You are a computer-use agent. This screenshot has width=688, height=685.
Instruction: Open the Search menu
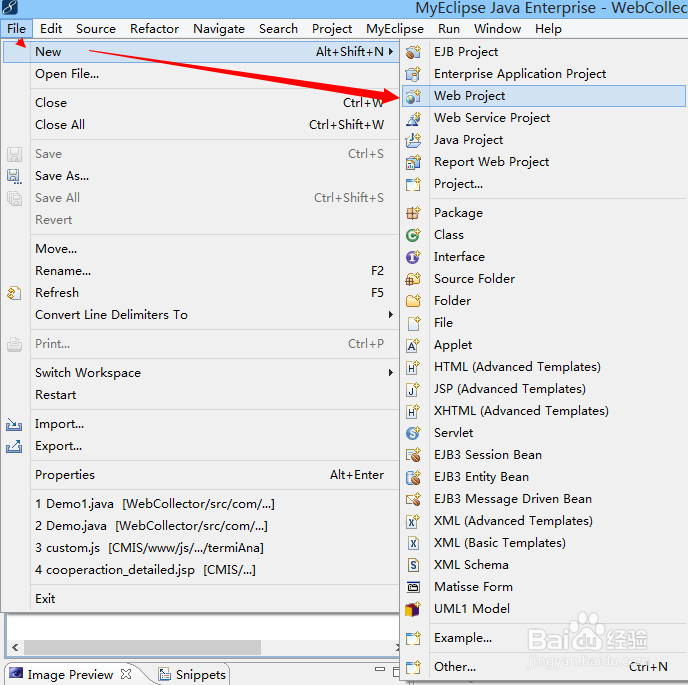click(278, 29)
